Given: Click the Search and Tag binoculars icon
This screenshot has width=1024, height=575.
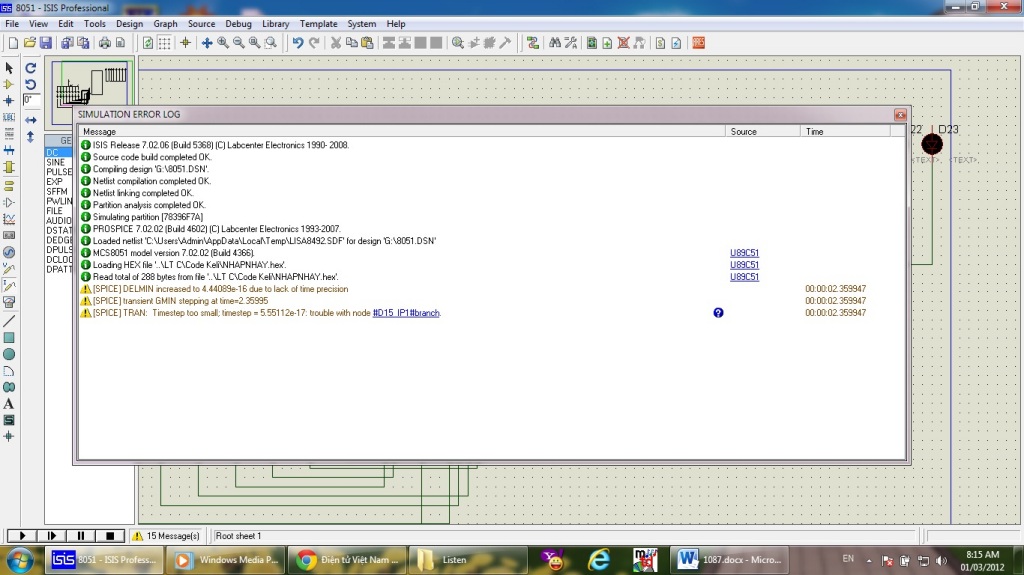Looking at the screenshot, I should pyautogui.click(x=554, y=43).
